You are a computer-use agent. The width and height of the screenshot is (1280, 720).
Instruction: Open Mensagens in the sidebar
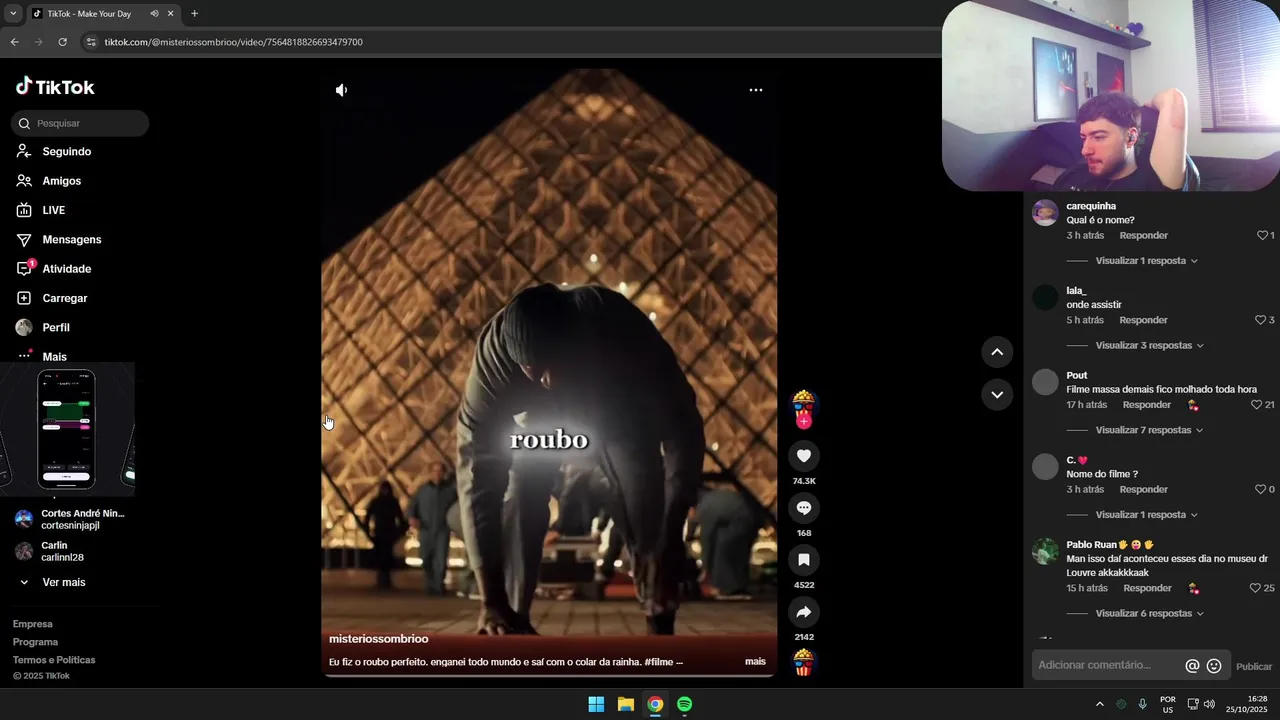72,240
